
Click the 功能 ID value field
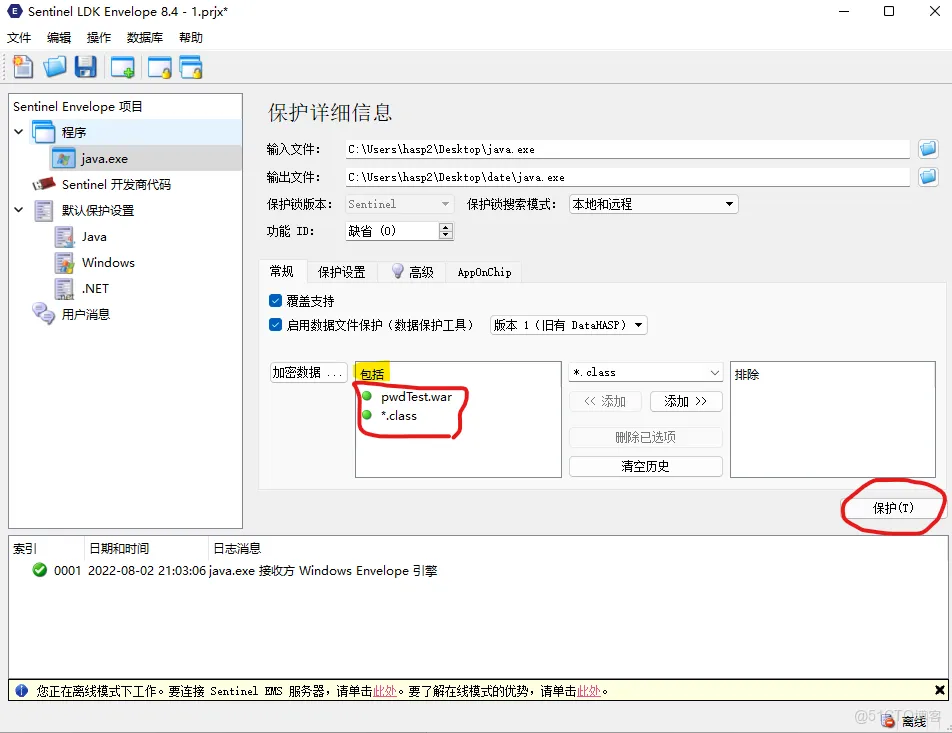click(x=392, y=231)
